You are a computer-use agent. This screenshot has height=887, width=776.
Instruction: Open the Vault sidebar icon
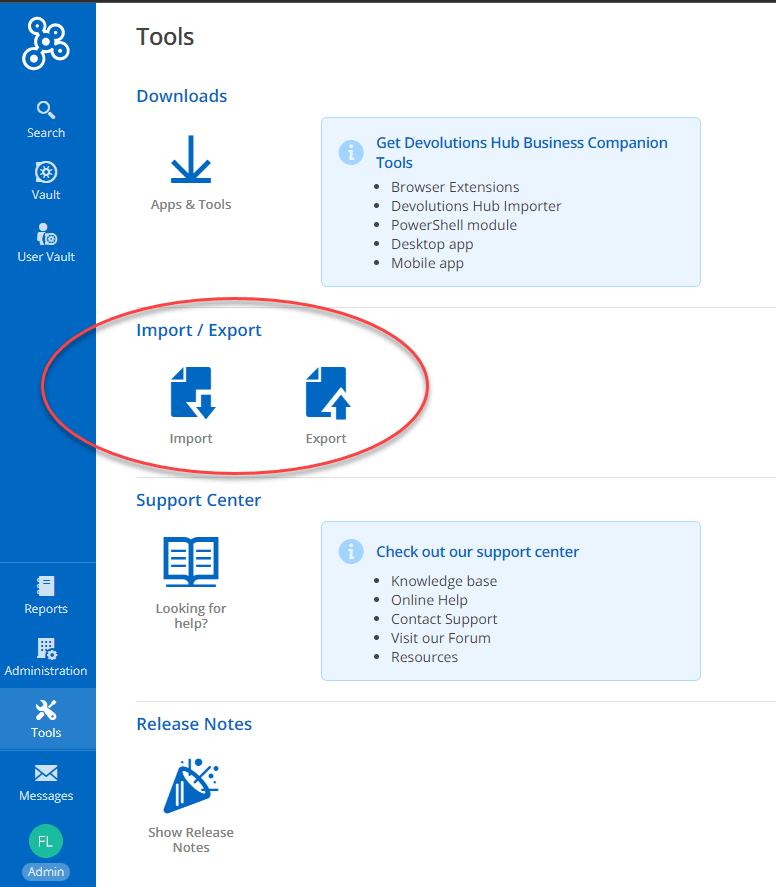click(x=46, y=181)
